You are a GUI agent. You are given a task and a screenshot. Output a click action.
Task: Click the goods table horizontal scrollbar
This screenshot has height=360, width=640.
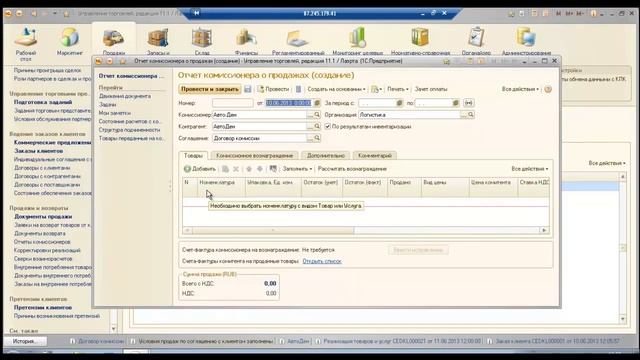point(273,231)
